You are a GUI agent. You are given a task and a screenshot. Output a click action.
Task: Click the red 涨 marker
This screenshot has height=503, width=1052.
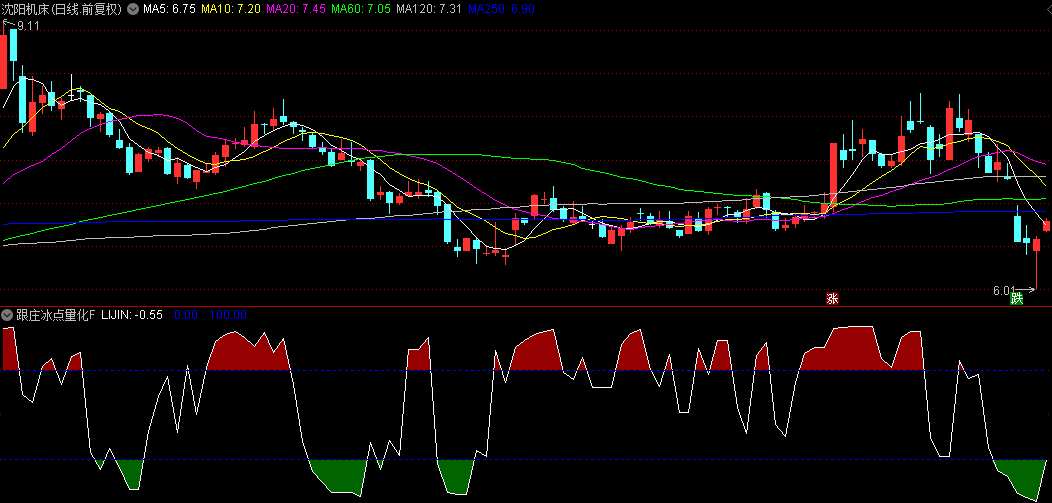pyautogui.click(x=832, y=299)
